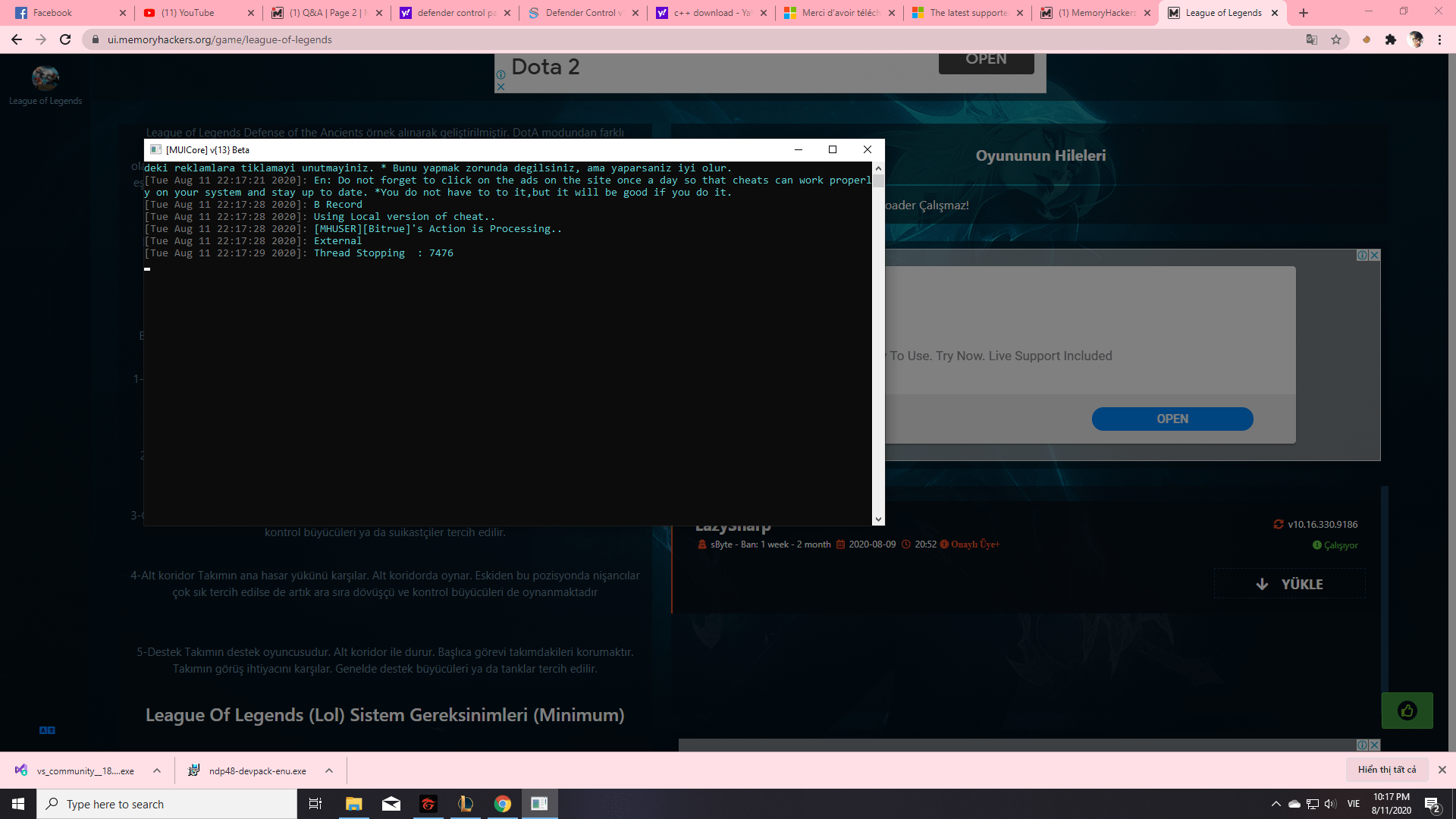This screenshot has width=1456, height=819.
Task: Click the MUICore console window title icon
Action: click(x=155, y=149)
